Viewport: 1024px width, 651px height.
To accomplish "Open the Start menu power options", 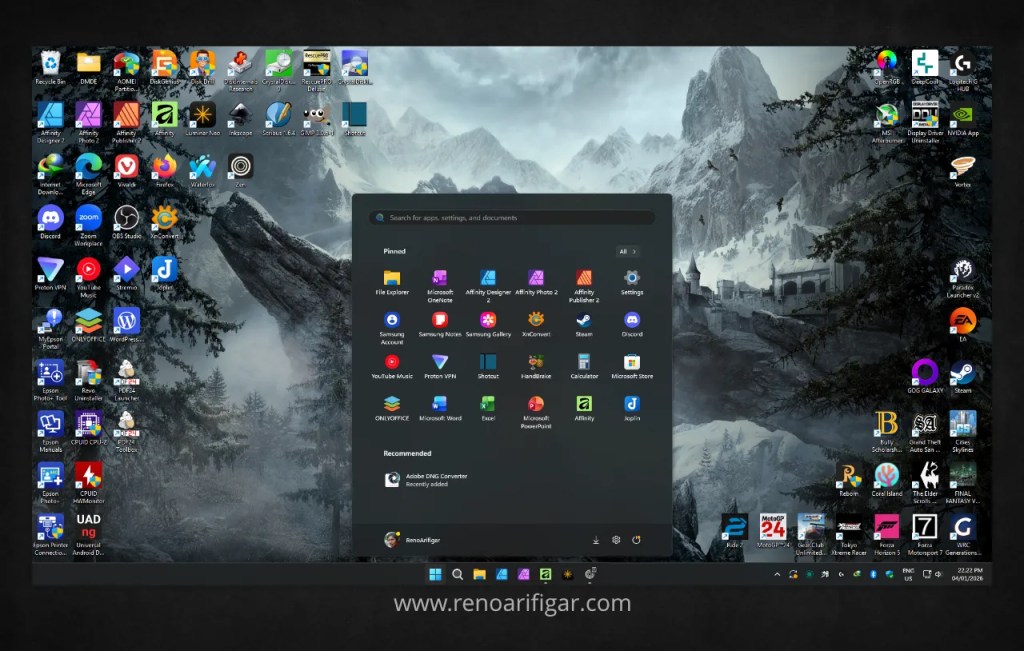I will [x=636, y=540].
